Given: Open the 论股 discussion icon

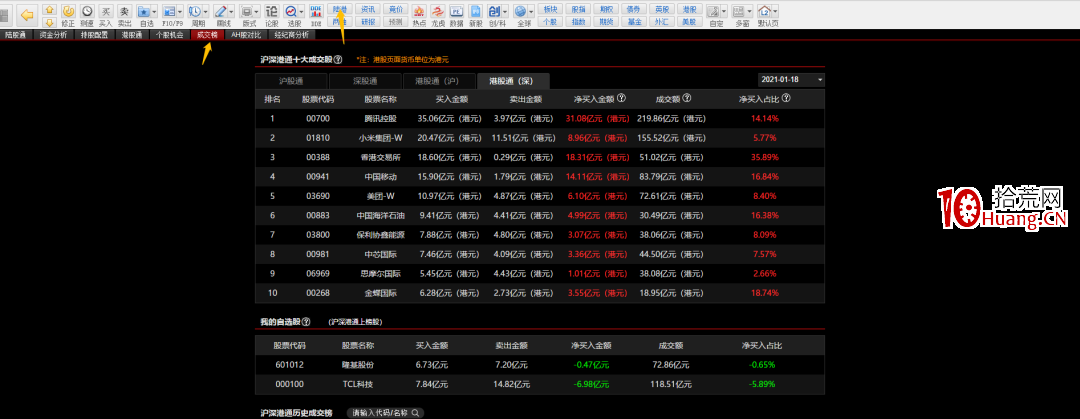Looking at the screenshot, I should (272, 14).
